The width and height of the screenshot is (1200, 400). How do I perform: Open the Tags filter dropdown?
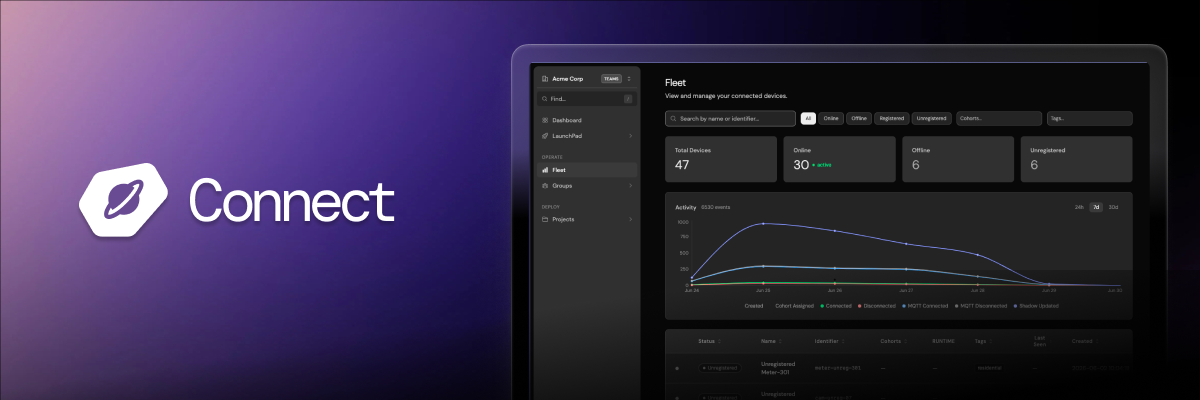[1089, 118]
